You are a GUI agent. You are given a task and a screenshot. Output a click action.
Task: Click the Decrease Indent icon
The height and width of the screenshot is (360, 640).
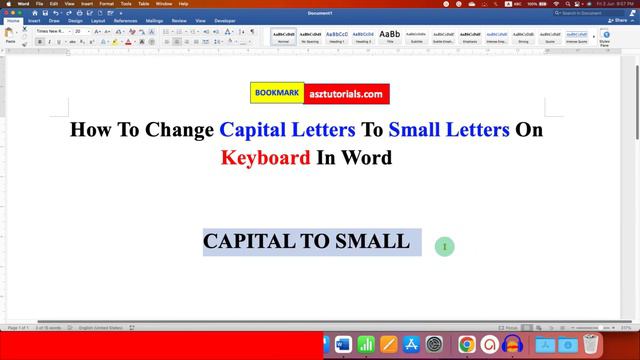click(206, 31)
